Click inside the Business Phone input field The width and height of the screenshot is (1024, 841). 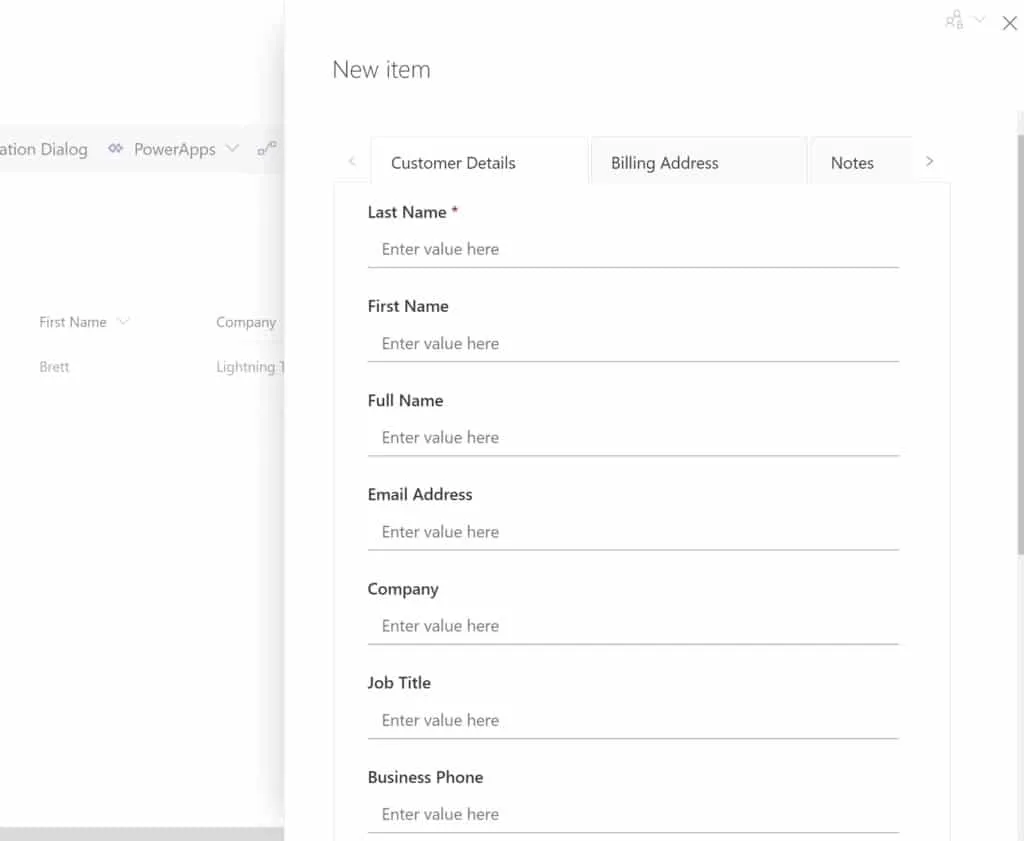[x=630, y=814]
